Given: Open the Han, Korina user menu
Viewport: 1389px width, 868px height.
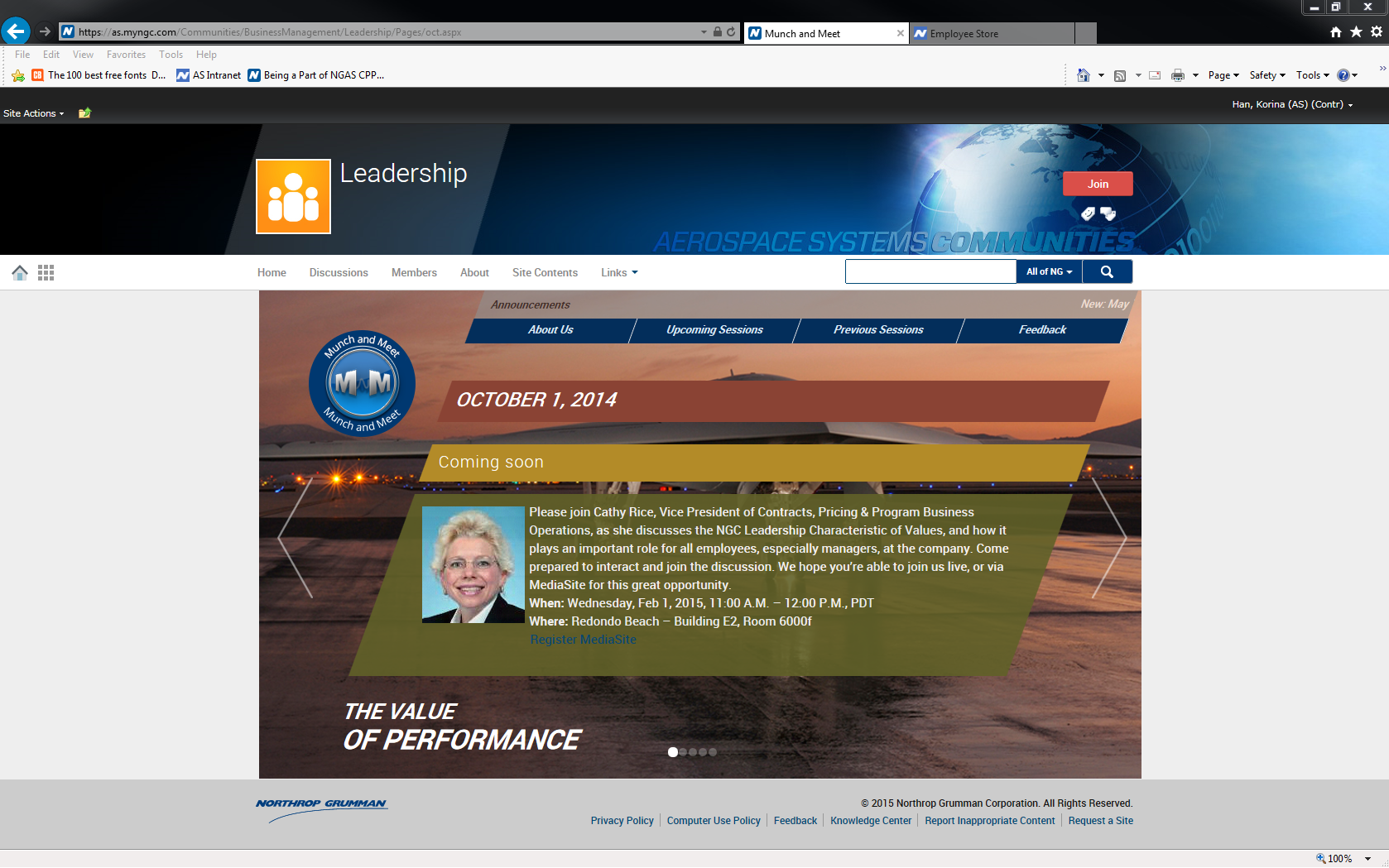Looking at the screenshot, I should (1292, 104).
